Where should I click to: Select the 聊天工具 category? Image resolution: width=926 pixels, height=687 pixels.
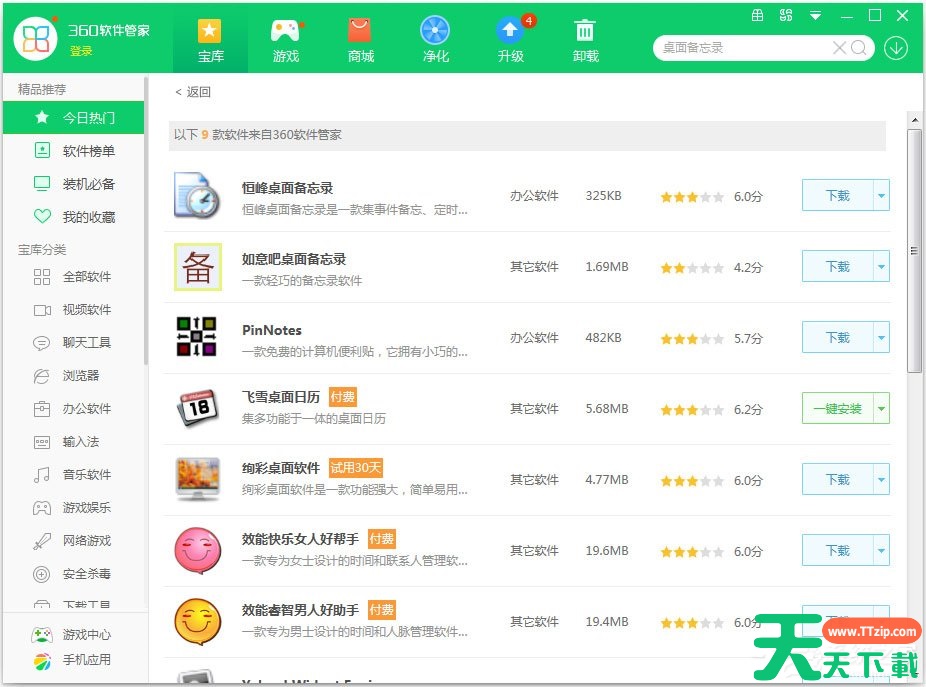73,343
